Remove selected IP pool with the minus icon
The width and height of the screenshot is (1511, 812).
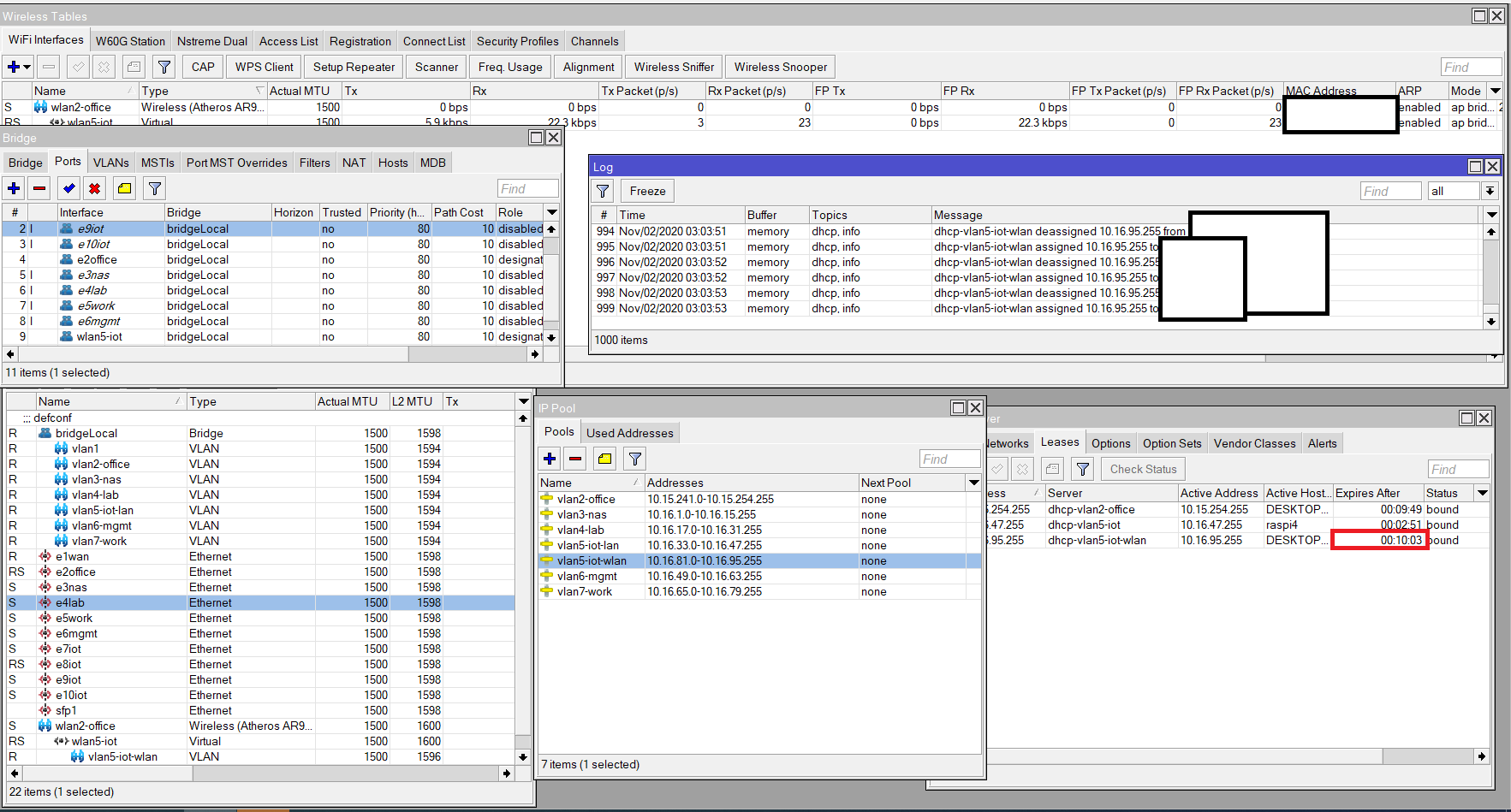point(575,459)
